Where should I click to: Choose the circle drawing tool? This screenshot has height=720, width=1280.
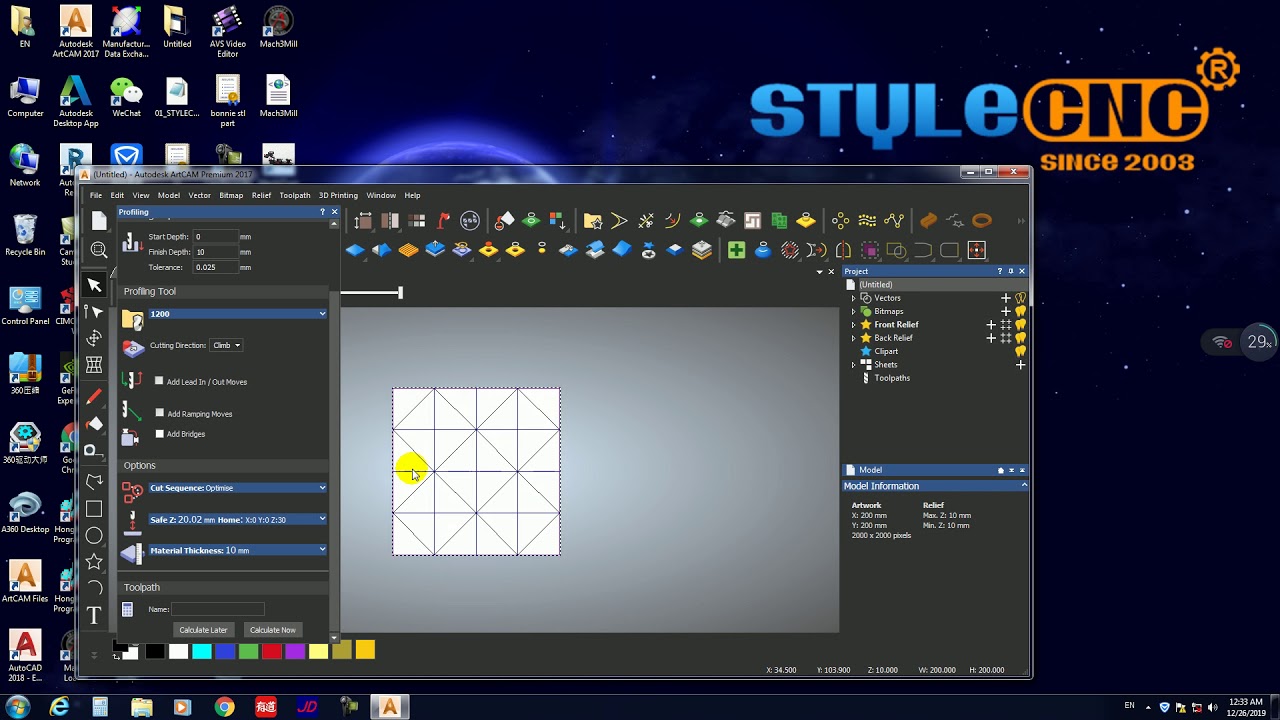pyautogui.click(x=94, y=536)
